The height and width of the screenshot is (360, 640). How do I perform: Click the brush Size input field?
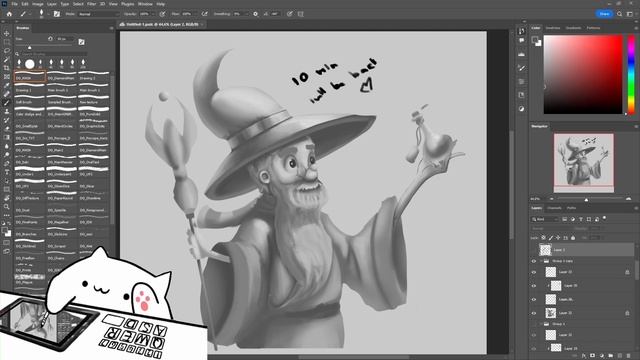(65, 39)
